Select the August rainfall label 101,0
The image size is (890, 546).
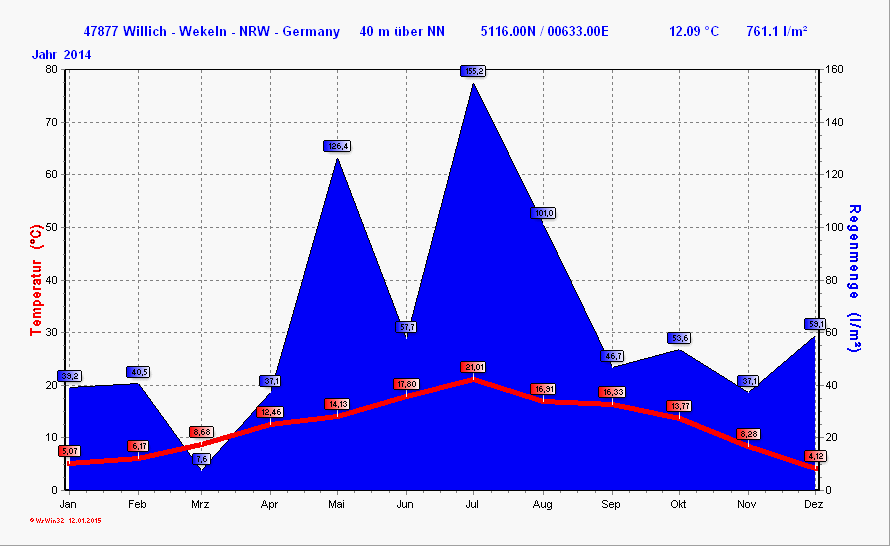pos(543,213)
